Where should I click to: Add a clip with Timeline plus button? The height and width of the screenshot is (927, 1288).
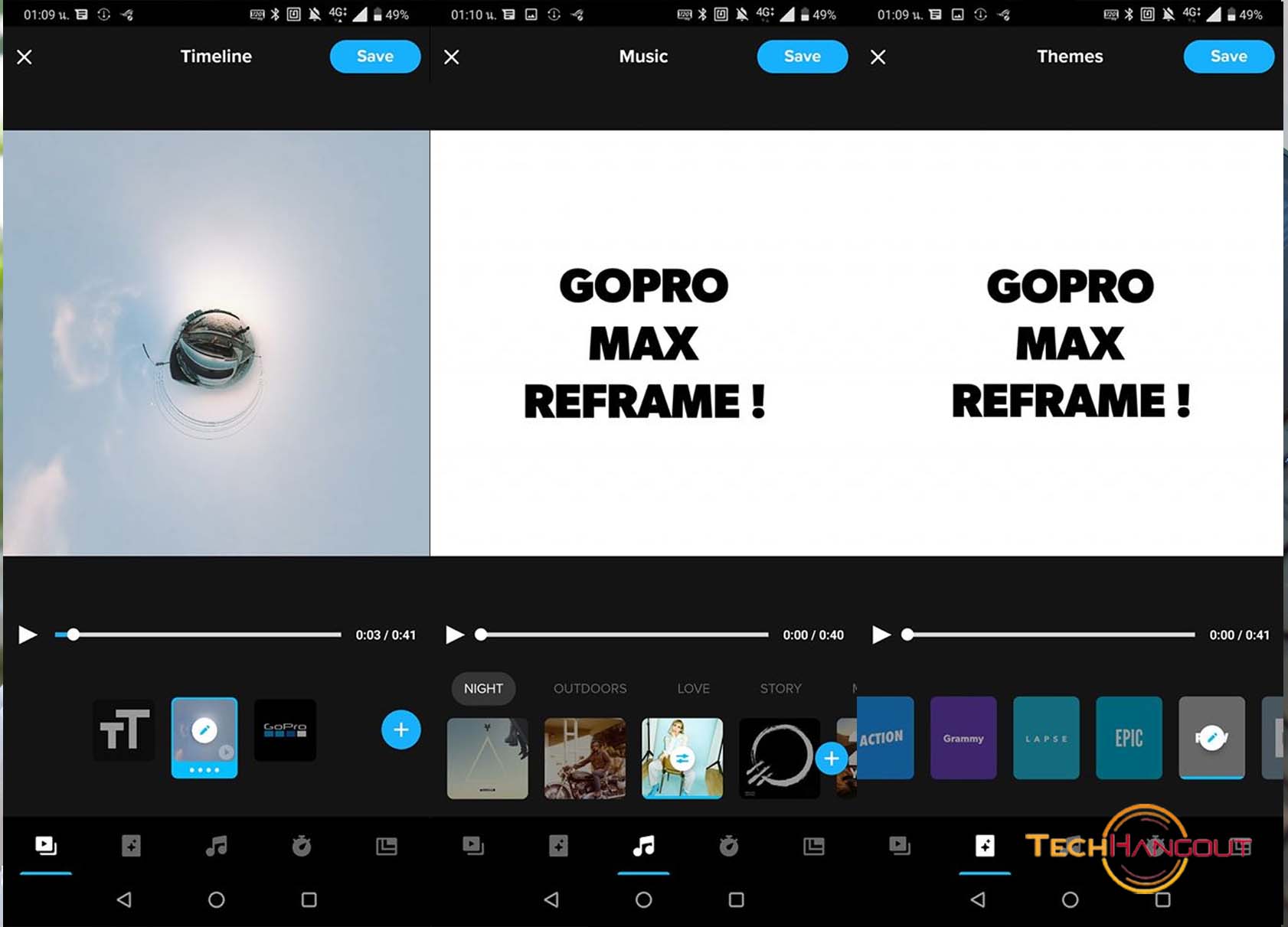(x=401, y=730)
